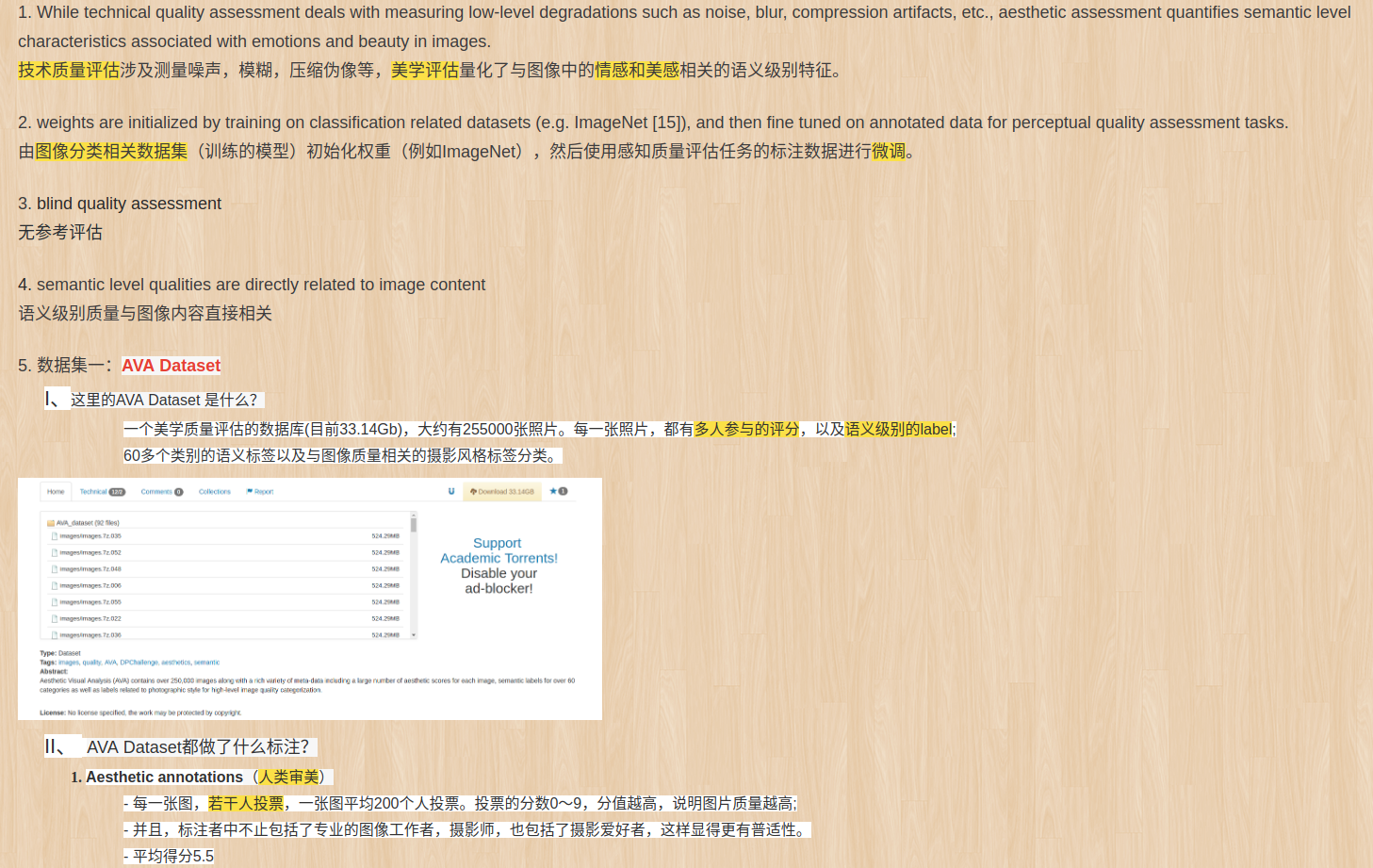Click the sentence beginning '2. weights are initialized'
This screenshot has height=868, width=1373.
(x=653, y=123)
